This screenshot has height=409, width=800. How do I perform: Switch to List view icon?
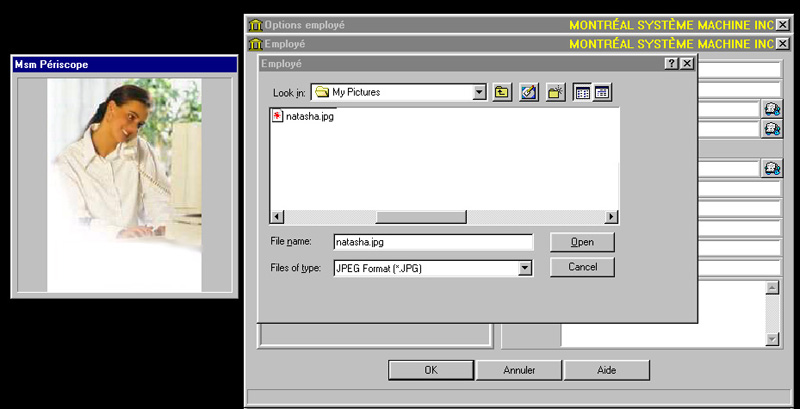click(583, 92)
